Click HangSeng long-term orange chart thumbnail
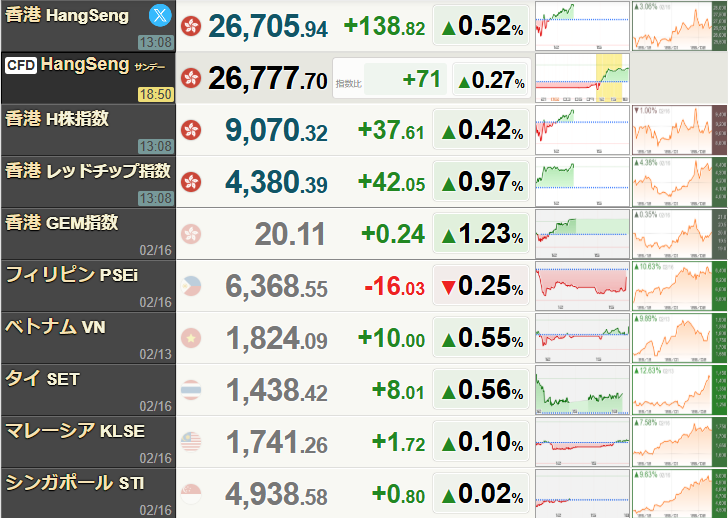This screenshot has height=518, width=728. coord(679,26)
